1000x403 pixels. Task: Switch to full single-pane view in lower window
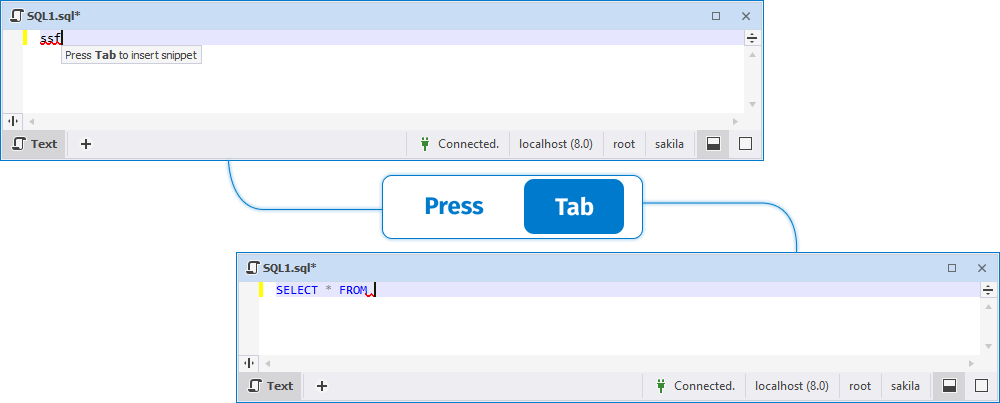pos(982,386)
